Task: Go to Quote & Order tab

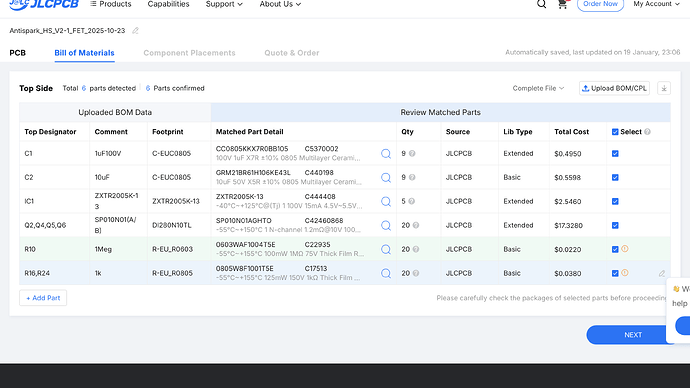Action: [292, 53]
